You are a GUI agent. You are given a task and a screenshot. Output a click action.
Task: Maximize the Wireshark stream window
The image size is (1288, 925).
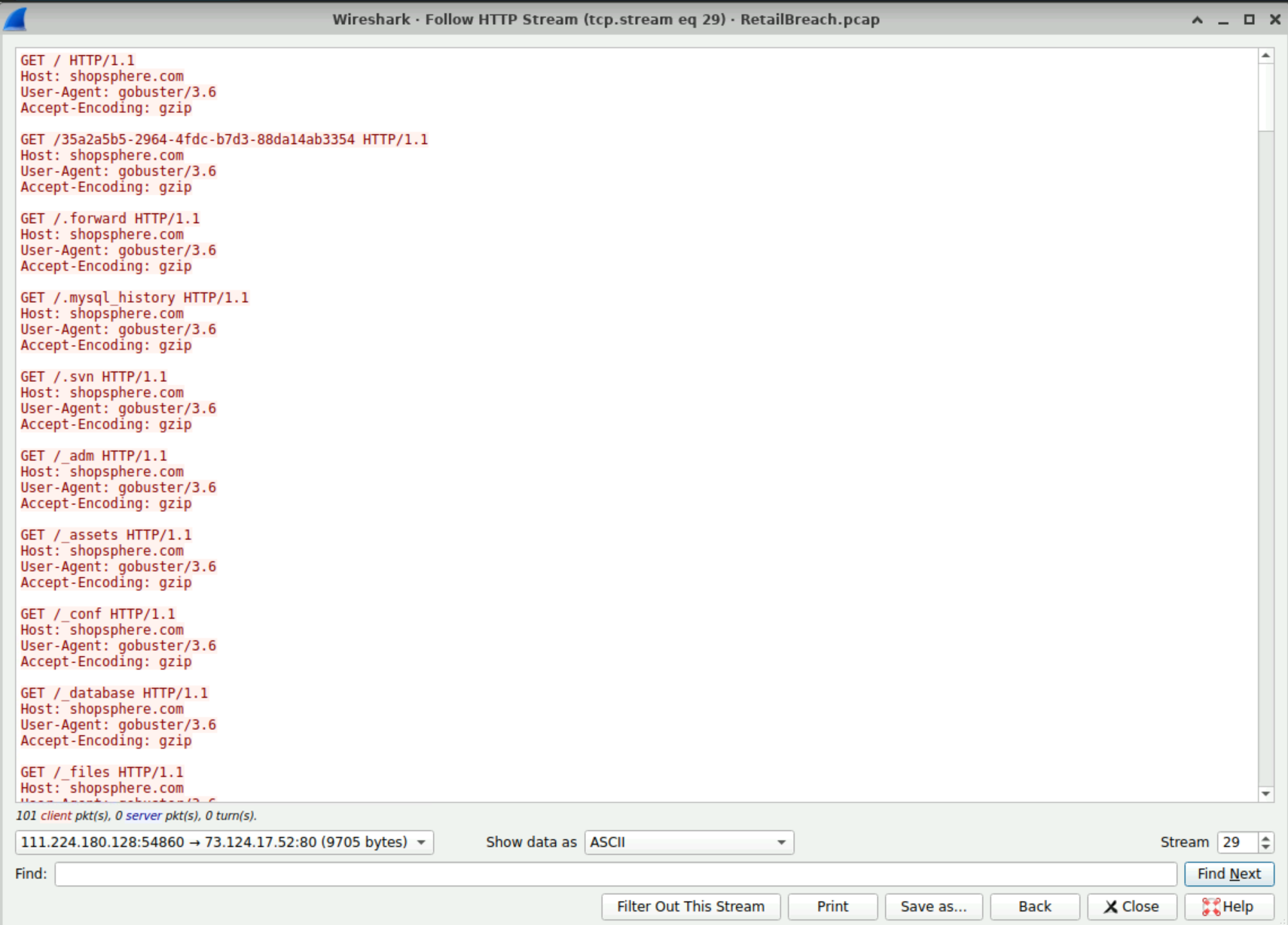coord(1249,20)
